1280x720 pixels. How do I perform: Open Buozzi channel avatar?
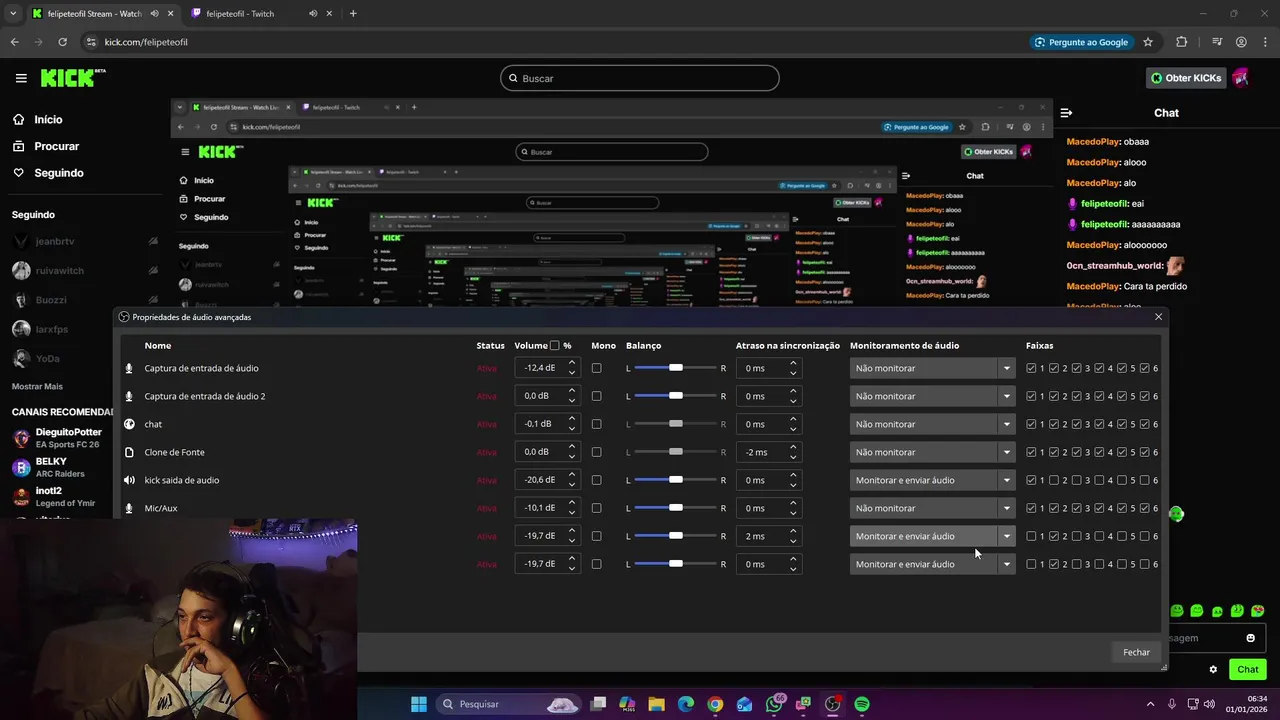21,299
